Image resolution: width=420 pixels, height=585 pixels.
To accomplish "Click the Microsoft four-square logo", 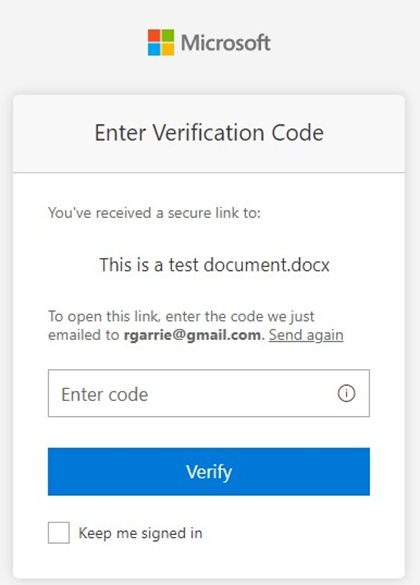I will (161, 43).
